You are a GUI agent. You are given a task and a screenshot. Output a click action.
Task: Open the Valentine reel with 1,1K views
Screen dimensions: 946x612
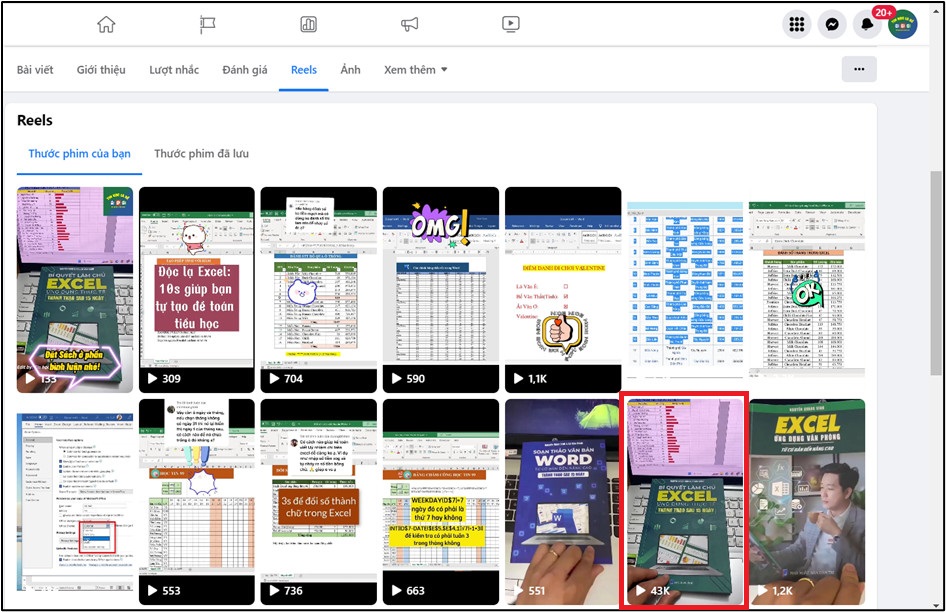coord(563,290)
